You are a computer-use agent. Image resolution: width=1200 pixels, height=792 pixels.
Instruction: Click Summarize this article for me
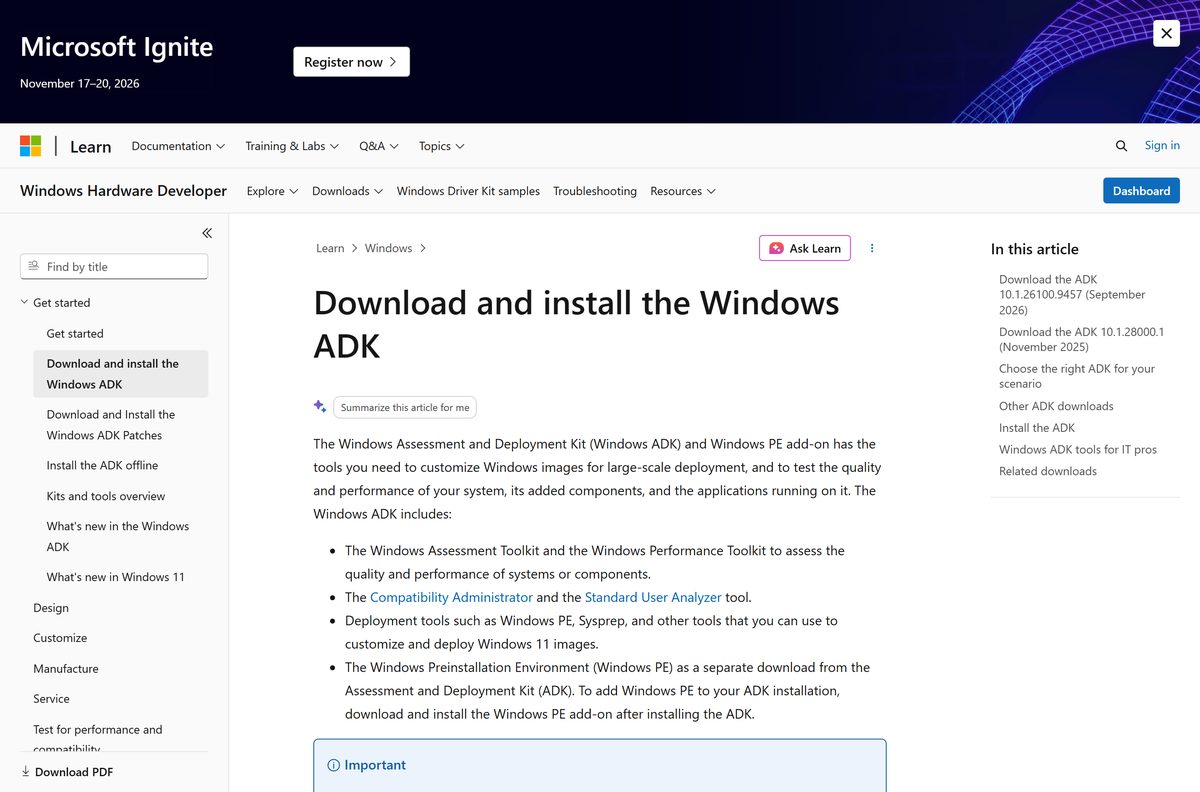(405, 407)
